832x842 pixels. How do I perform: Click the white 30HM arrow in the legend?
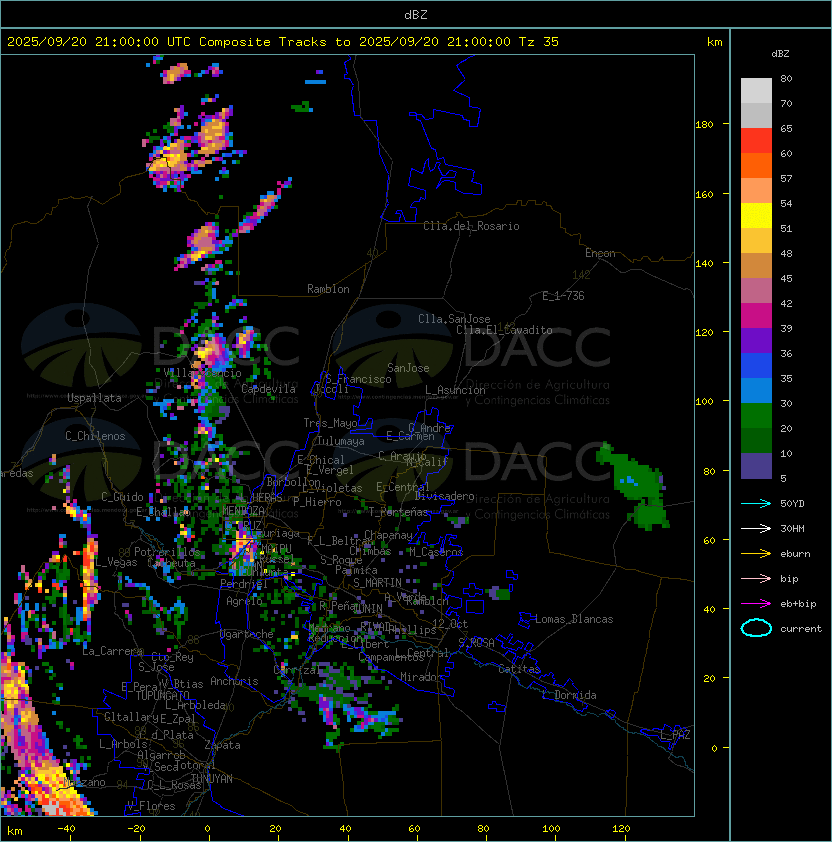[x=756, y=528]
